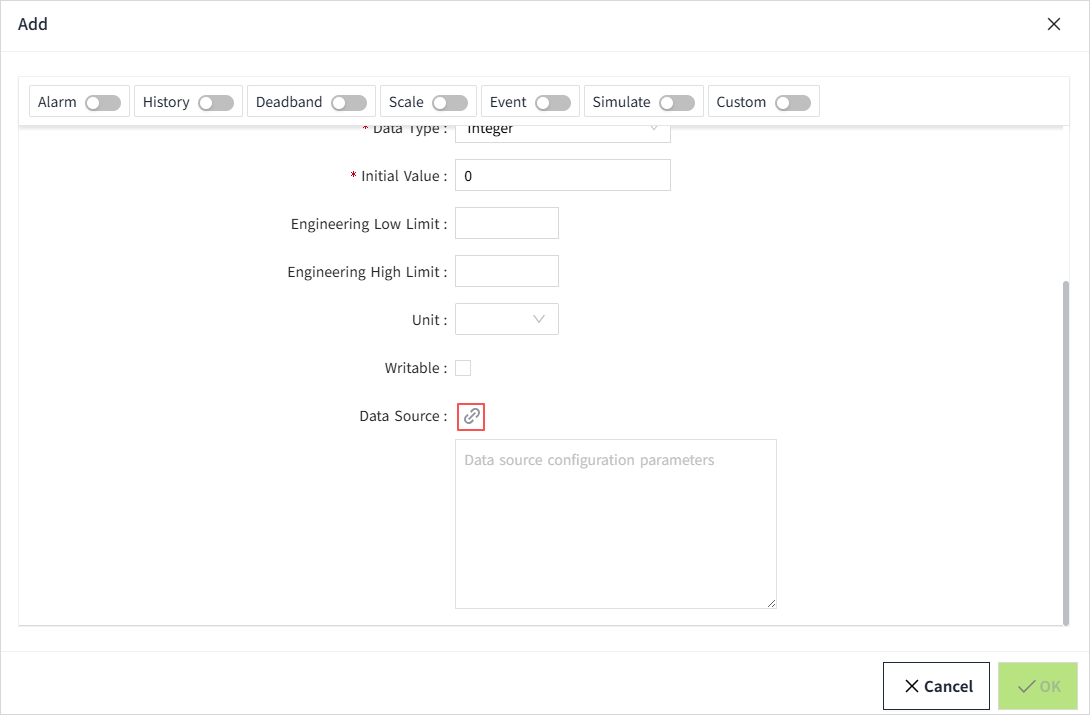Click the data source configuration parameters textarea
The height and width of the screenshot is (715, 1090).
(x=616, y=524)
